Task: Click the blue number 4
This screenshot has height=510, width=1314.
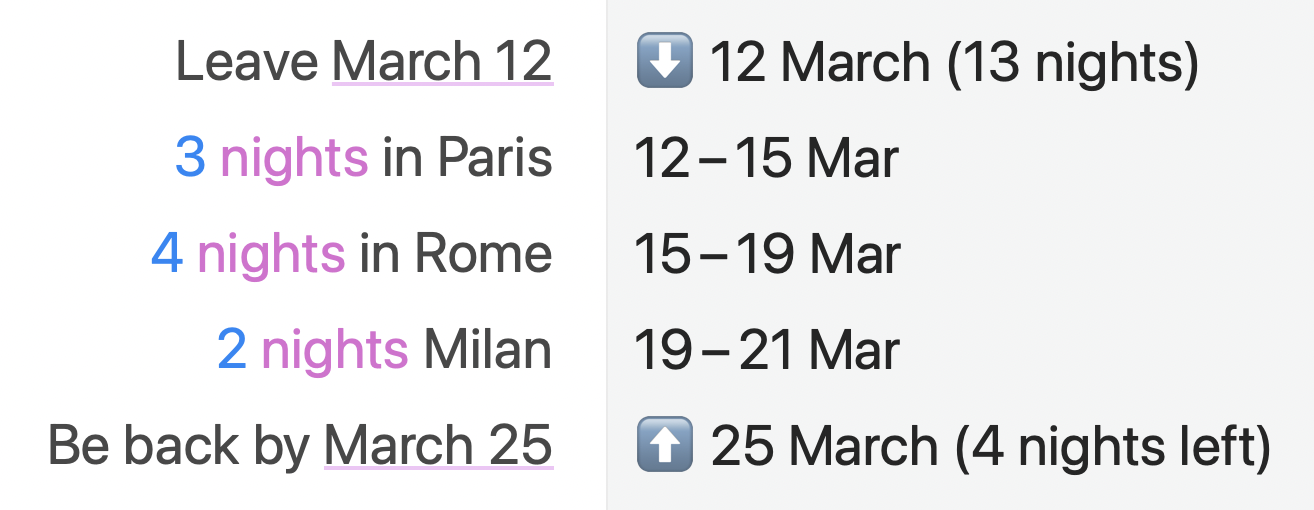Action: click(167, 254)
